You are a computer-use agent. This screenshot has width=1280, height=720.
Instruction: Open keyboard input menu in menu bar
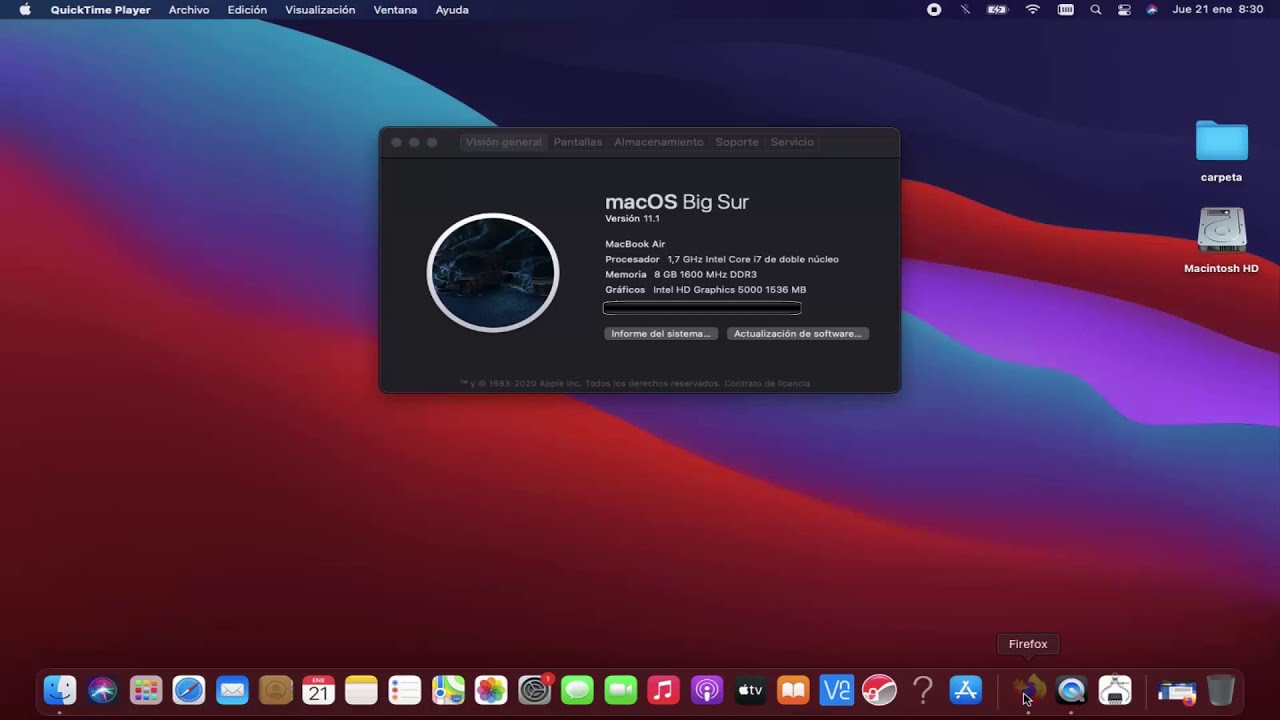point(1066,10)
